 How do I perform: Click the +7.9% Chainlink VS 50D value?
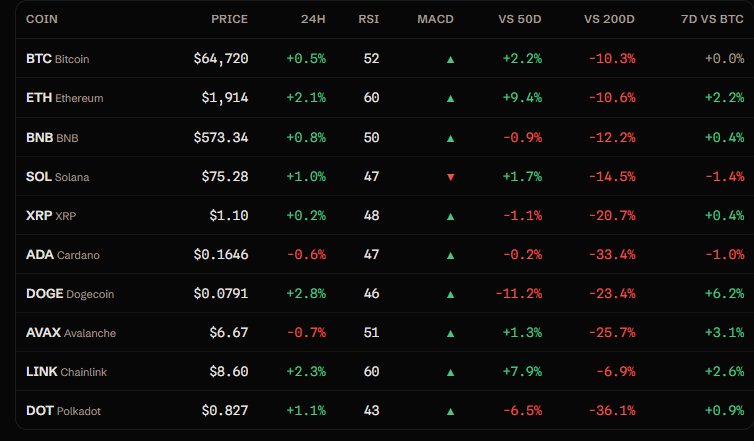(x=522, y=371)
